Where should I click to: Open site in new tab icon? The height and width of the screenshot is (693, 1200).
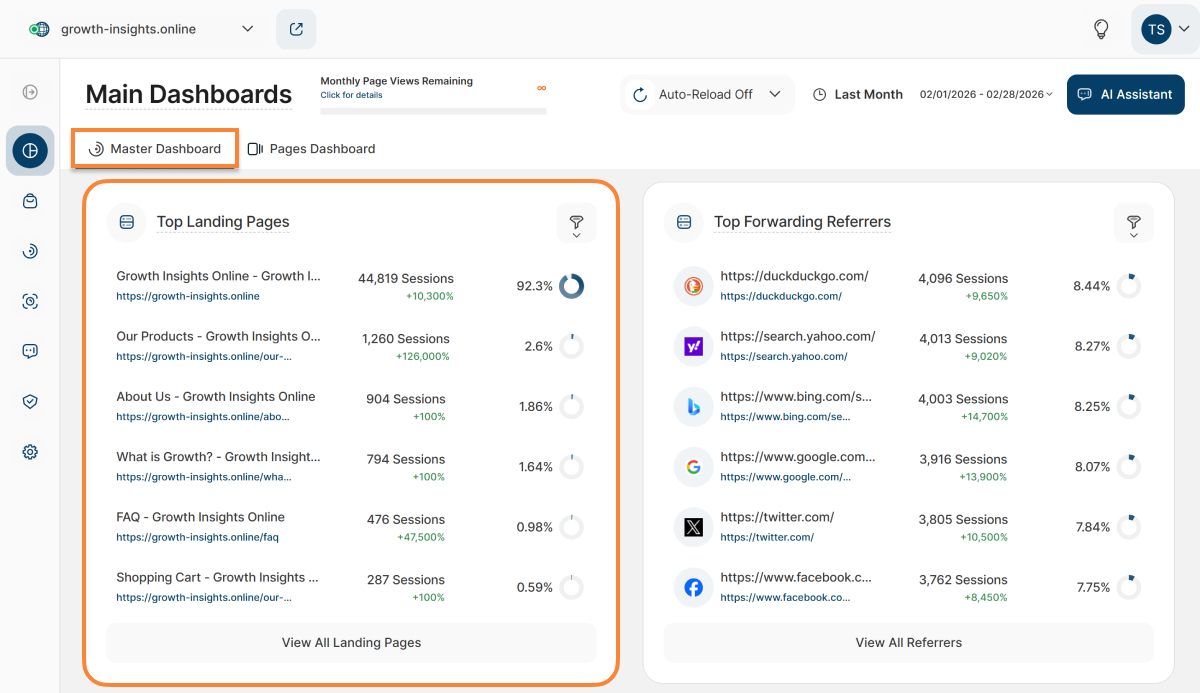[296, 29]
